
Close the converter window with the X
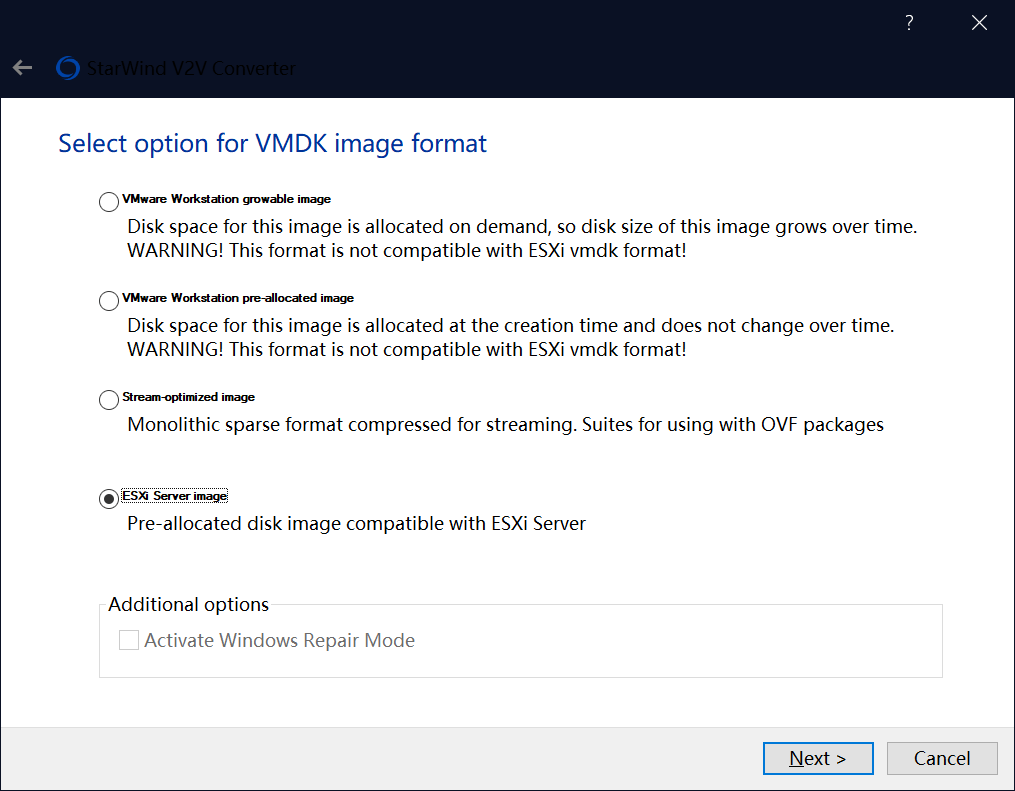pos(979,23)
